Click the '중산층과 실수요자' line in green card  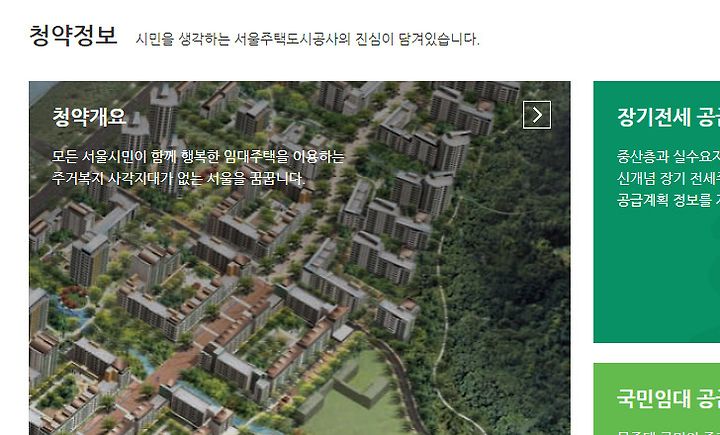coord(668,157)
